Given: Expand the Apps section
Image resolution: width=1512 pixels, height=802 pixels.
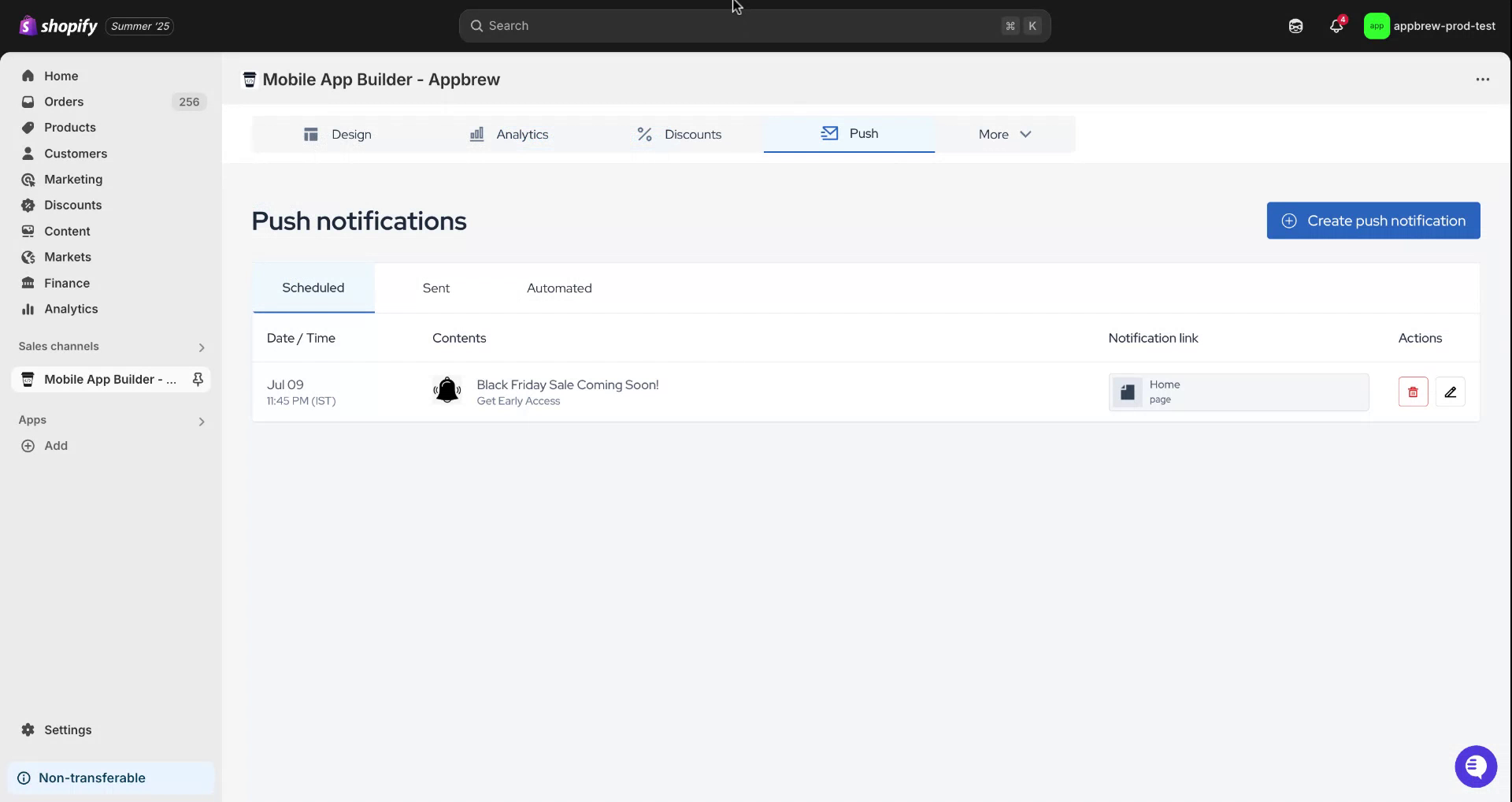Looking at the screenshot, I should click(202, 421).
